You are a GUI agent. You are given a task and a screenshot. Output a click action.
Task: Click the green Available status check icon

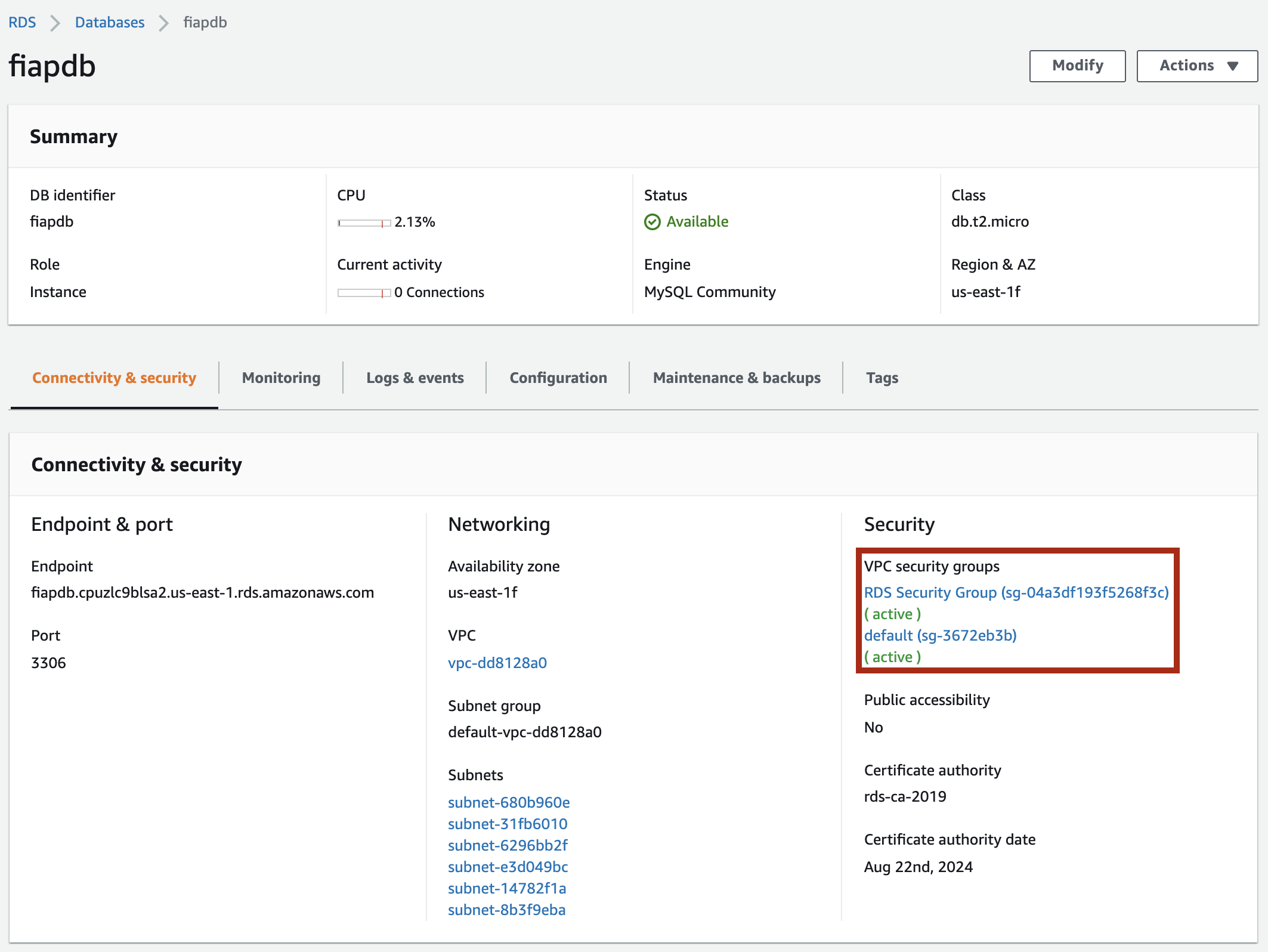point(652,222)
